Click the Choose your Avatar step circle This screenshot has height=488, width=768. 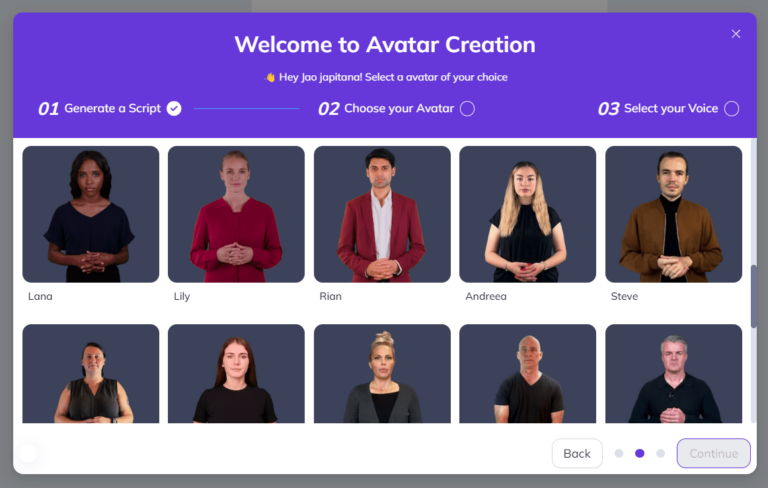467,108
